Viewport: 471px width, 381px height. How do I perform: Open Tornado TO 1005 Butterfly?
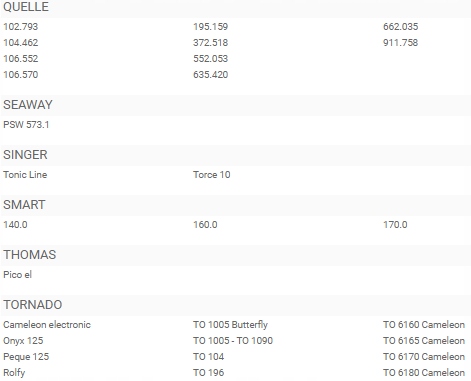tap(230, 325)
